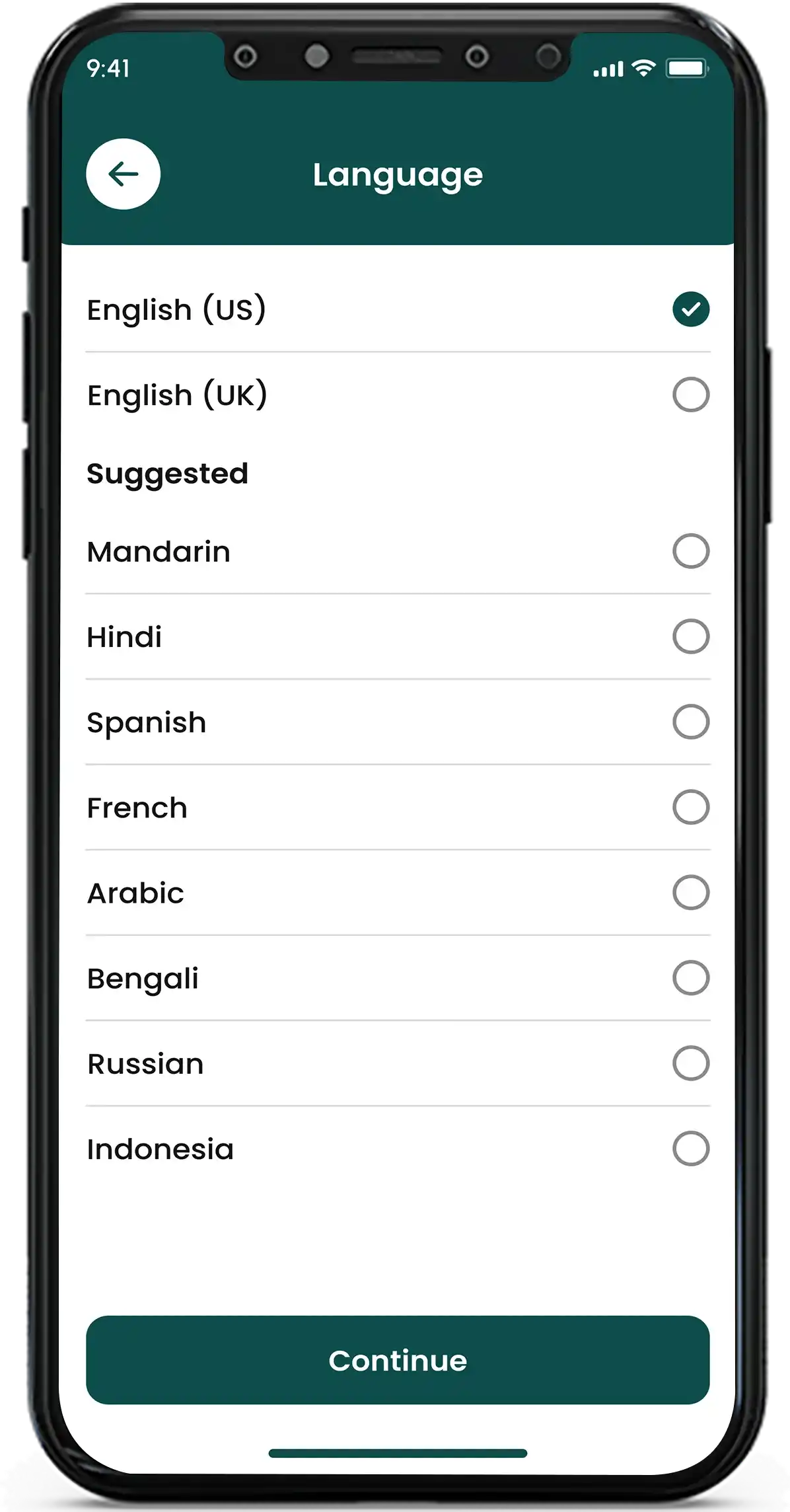The height and width of the screenshot is (1512, 790).
Task: Choose the Arabic radio button
Action: [x=691, y=892]
